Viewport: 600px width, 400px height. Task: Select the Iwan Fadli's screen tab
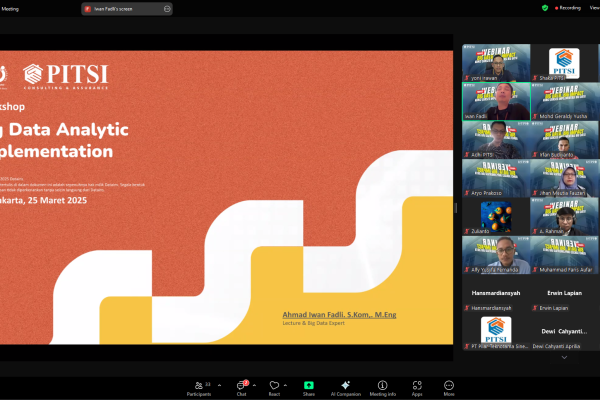127,9
